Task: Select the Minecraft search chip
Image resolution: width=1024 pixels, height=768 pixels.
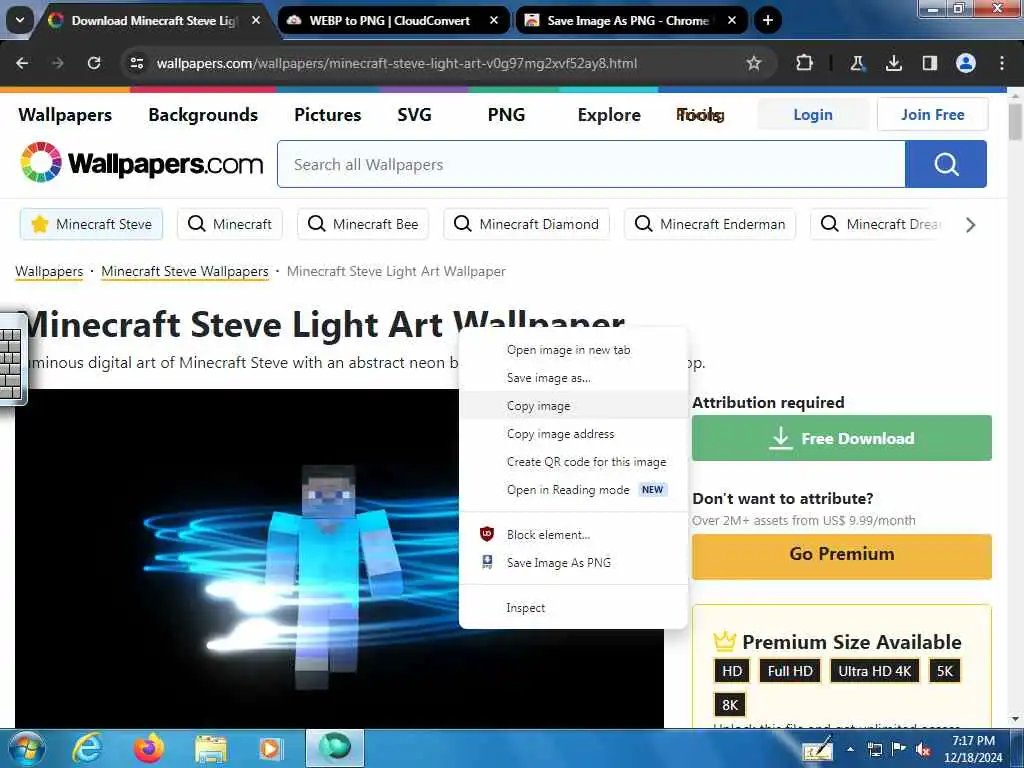Action: tap(230, 224)
